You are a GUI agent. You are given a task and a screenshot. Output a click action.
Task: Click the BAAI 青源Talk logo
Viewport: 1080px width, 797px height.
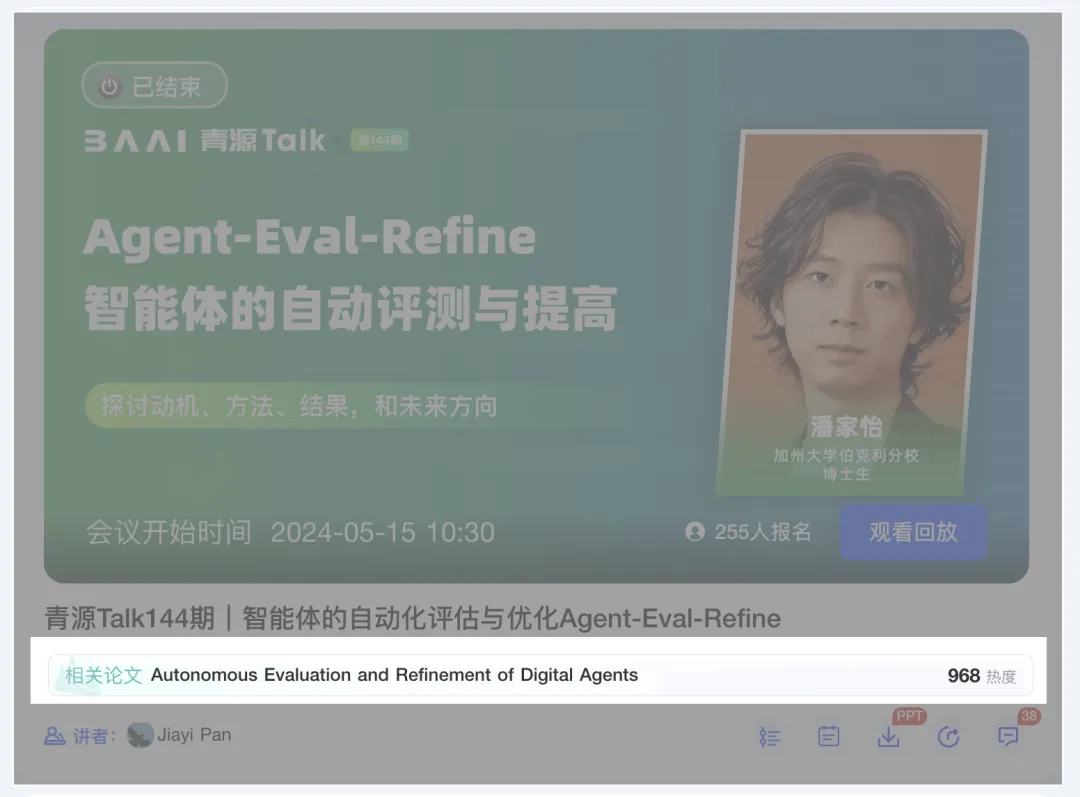click(205, 141)
